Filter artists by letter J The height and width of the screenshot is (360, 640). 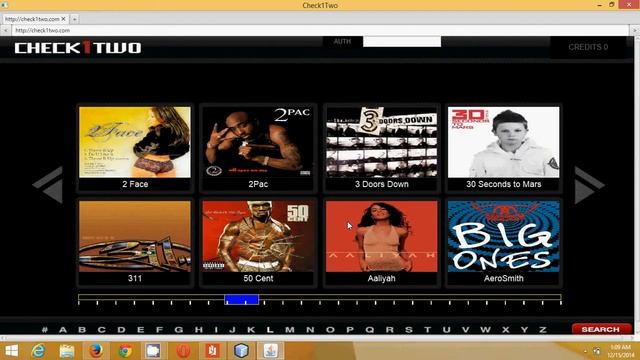click(x=232, y=329)
